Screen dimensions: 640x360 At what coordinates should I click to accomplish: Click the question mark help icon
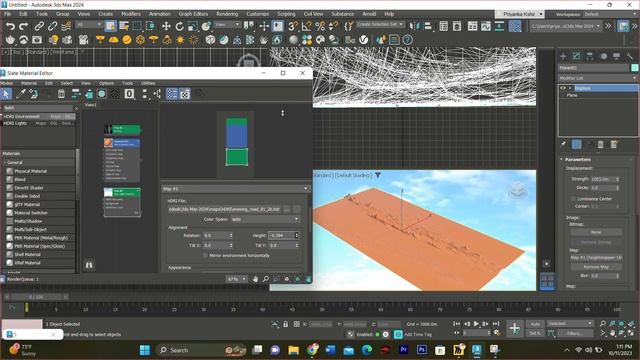[407, 40]
